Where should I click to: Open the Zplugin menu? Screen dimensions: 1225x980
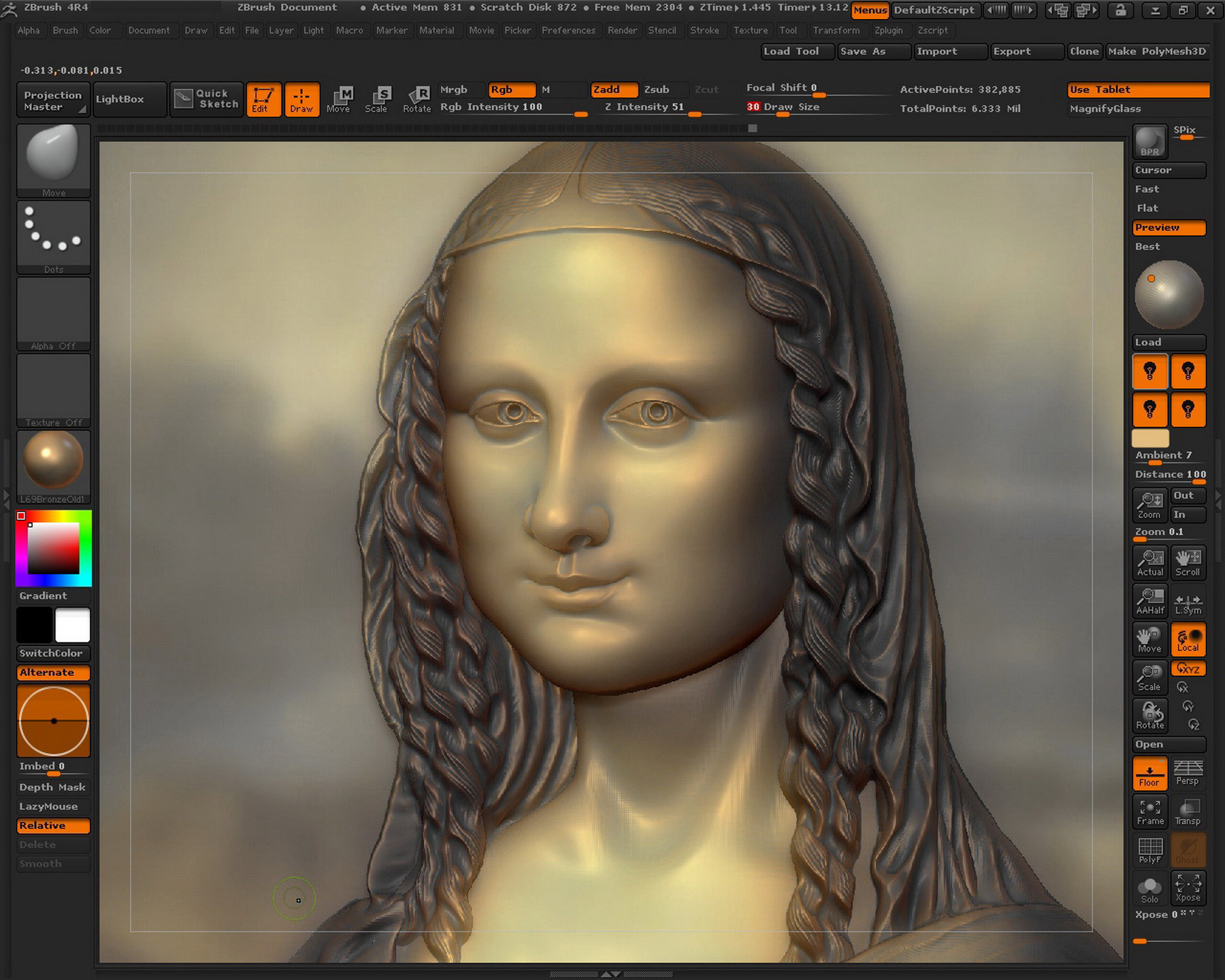point(889,31)
